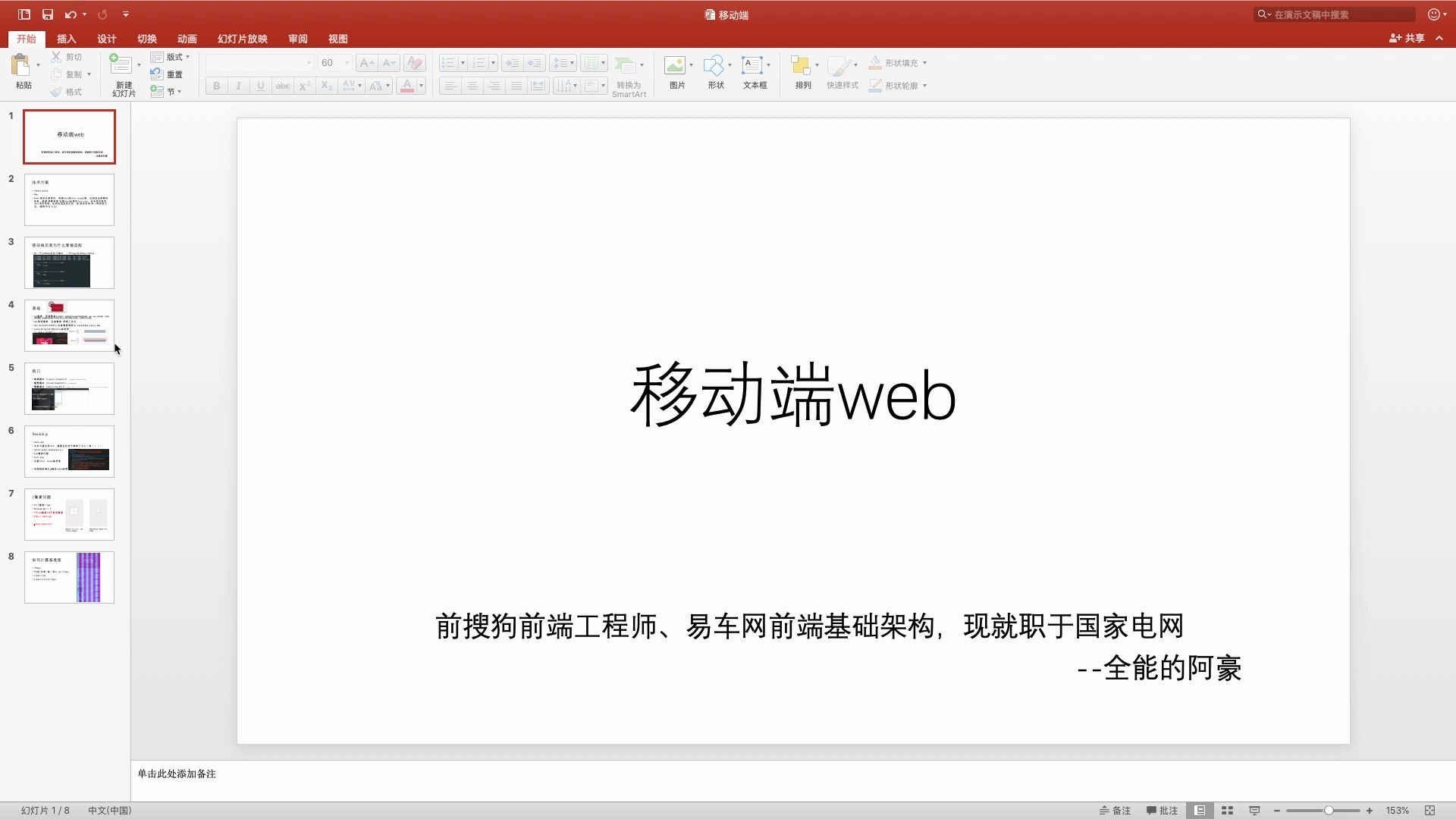Expand the numbered list dropdown arrow

pyautogui.click(x=493, y=63)
